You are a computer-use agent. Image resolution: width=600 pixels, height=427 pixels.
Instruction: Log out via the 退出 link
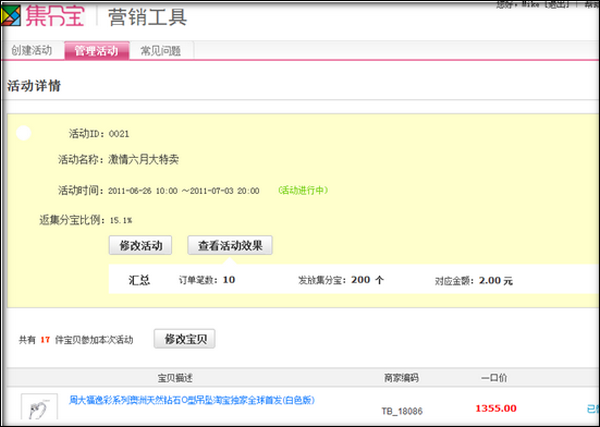(x=556, y=6)
